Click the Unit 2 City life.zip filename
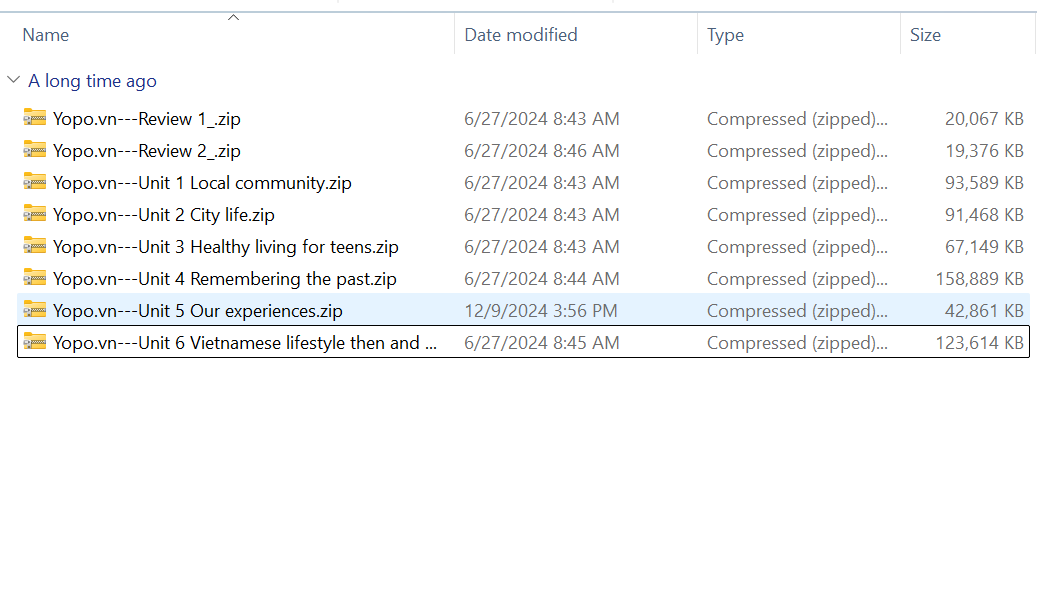1037x607 pixels. click(164, 215)
